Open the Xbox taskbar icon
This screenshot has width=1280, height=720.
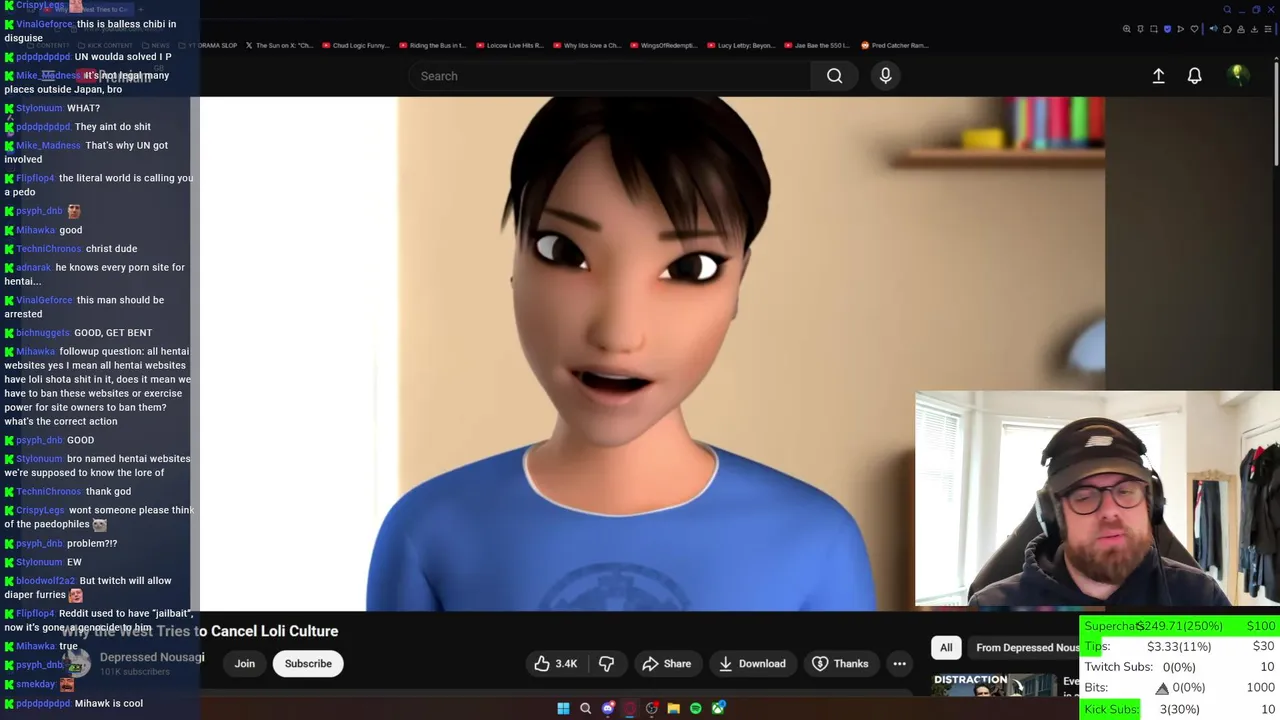coord(718,708)
